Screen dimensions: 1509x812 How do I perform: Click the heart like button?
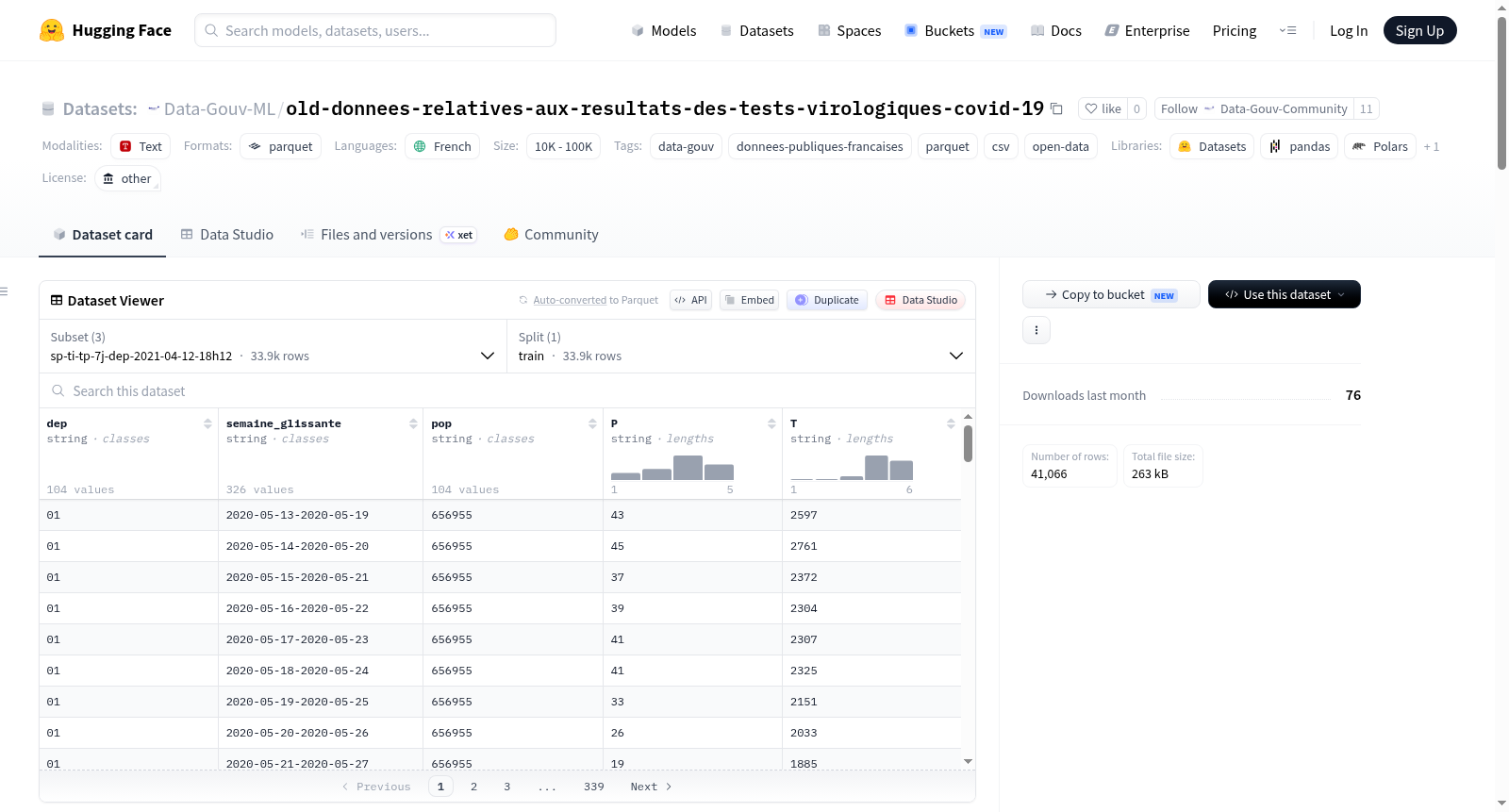pyautogui.click(x=1103, y=108)
